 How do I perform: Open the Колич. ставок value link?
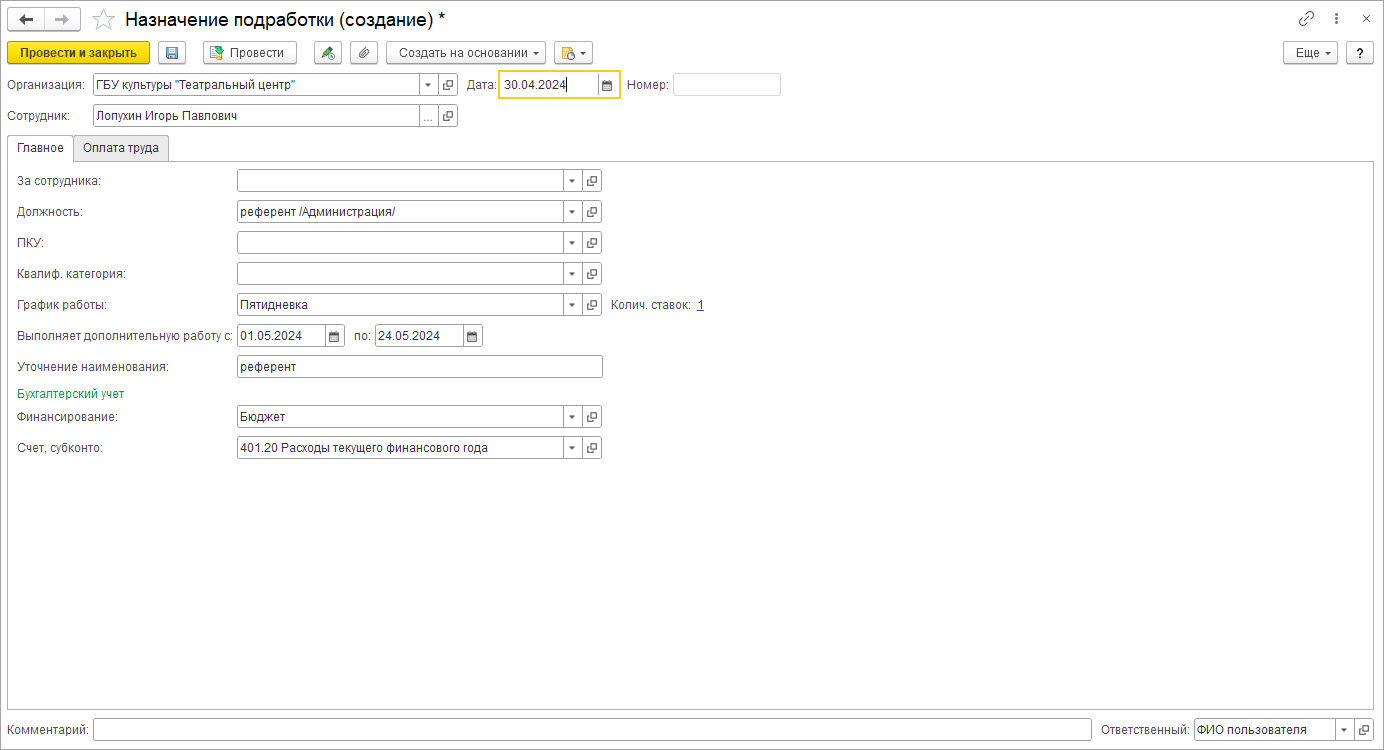tap(700, 305)
